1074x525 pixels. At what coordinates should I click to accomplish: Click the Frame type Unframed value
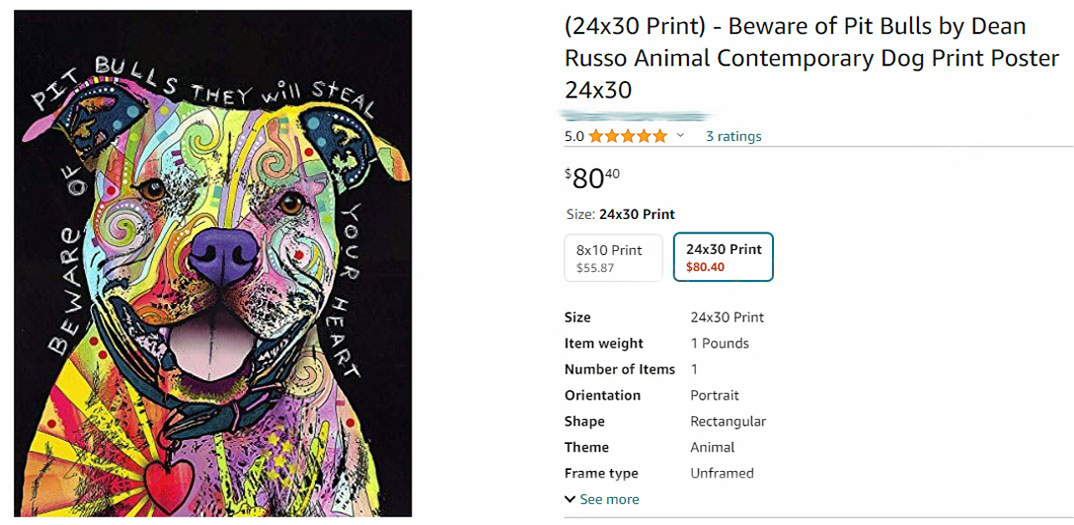point(721,473)
